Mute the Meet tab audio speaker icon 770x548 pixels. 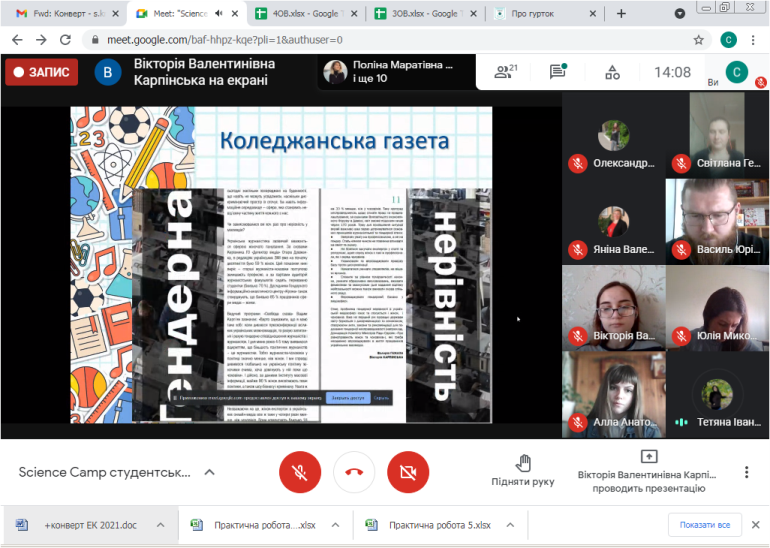(219, 14)
